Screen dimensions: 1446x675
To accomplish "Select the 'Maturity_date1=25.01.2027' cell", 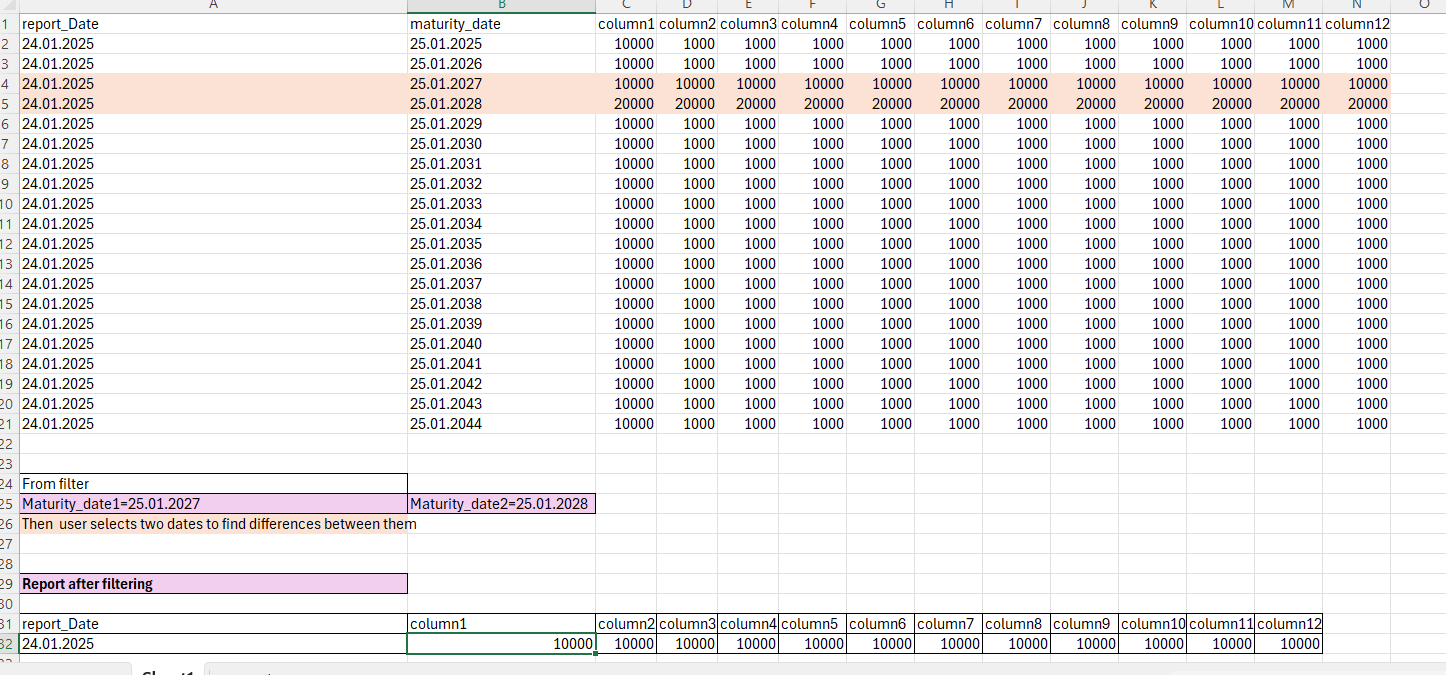I will coord(111,504).
